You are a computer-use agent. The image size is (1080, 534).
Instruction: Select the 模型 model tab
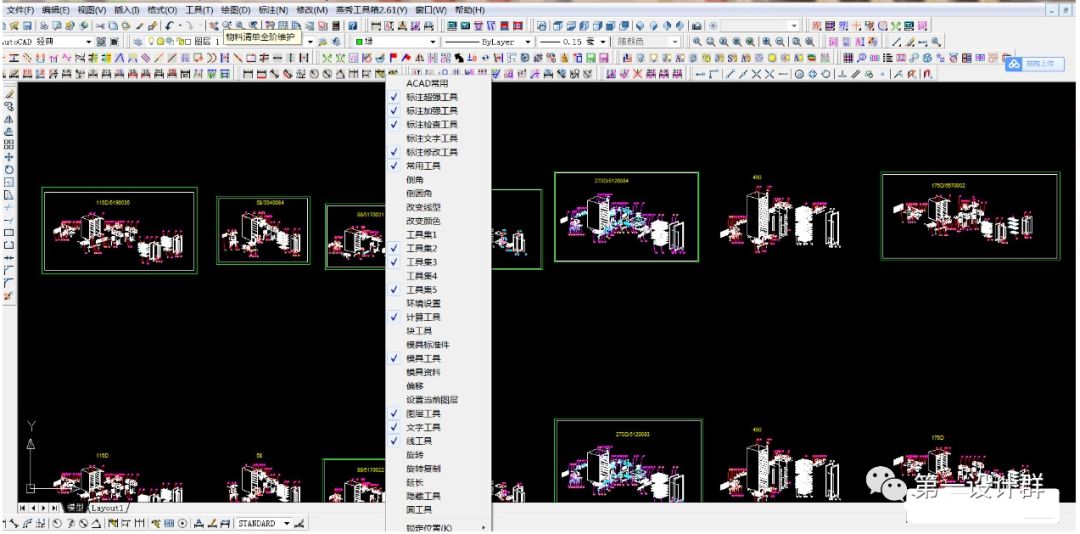coord(75,508)
